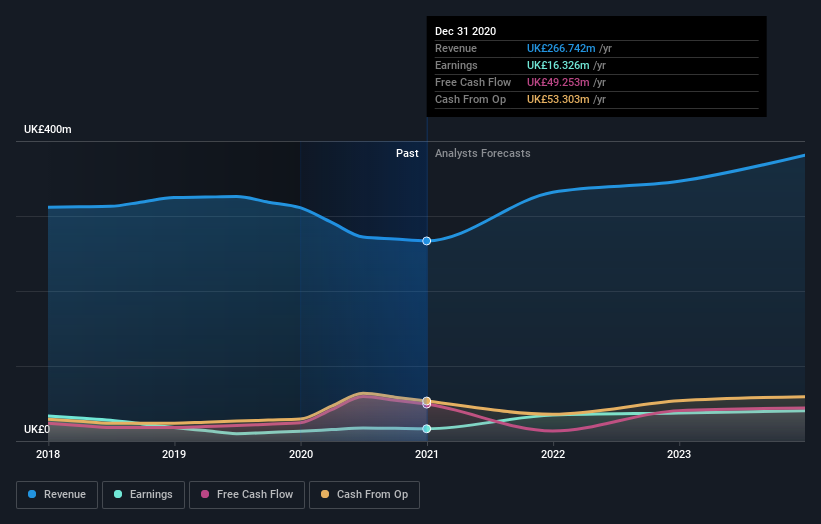Screen dimensions: 821x524
Task: Click the UK£0 y-axis label
Action: (37, 429)
